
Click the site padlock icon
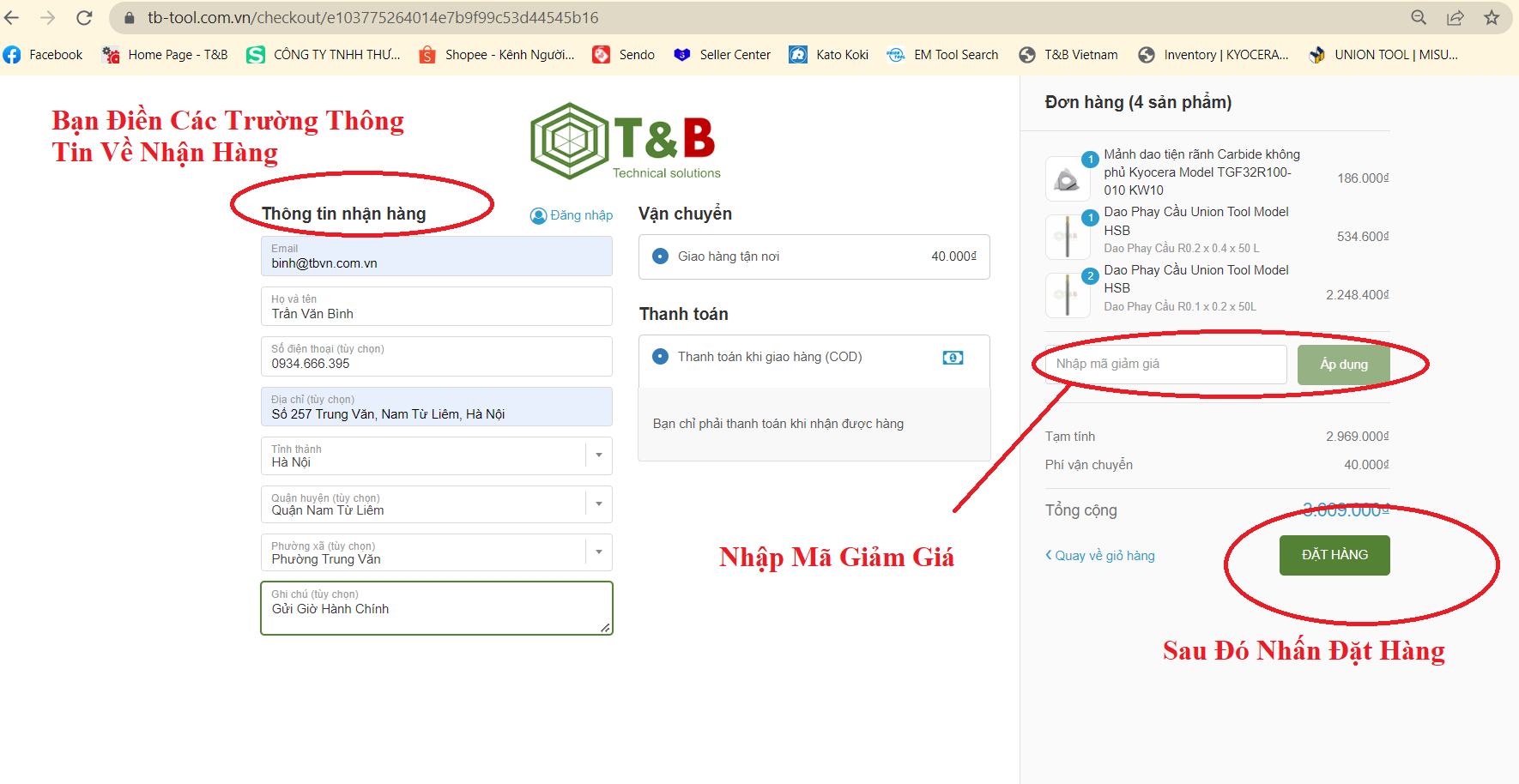pyautogui.click(x=130, y=17)
